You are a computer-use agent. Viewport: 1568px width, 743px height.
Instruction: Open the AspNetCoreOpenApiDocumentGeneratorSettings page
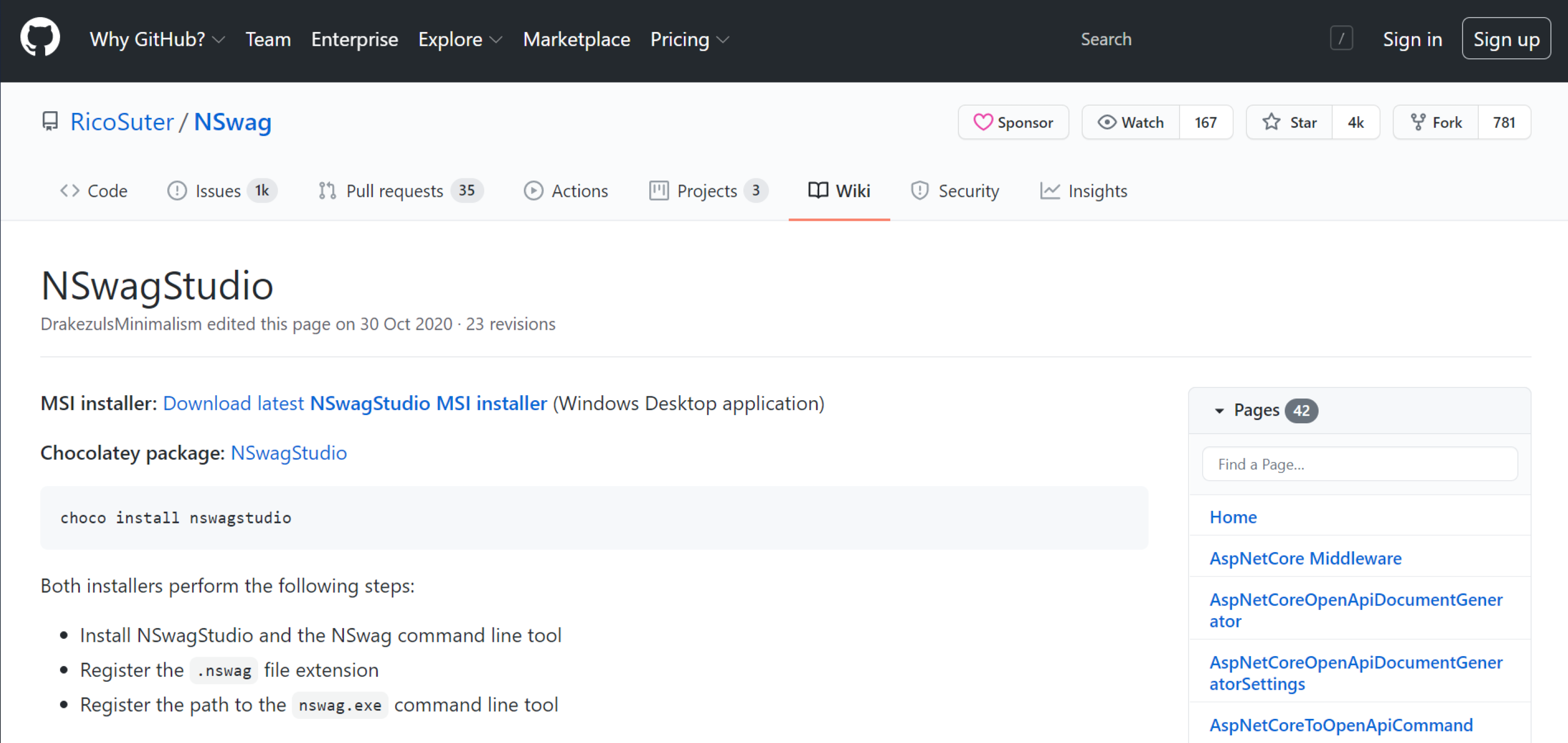(x=1356, y=673)
